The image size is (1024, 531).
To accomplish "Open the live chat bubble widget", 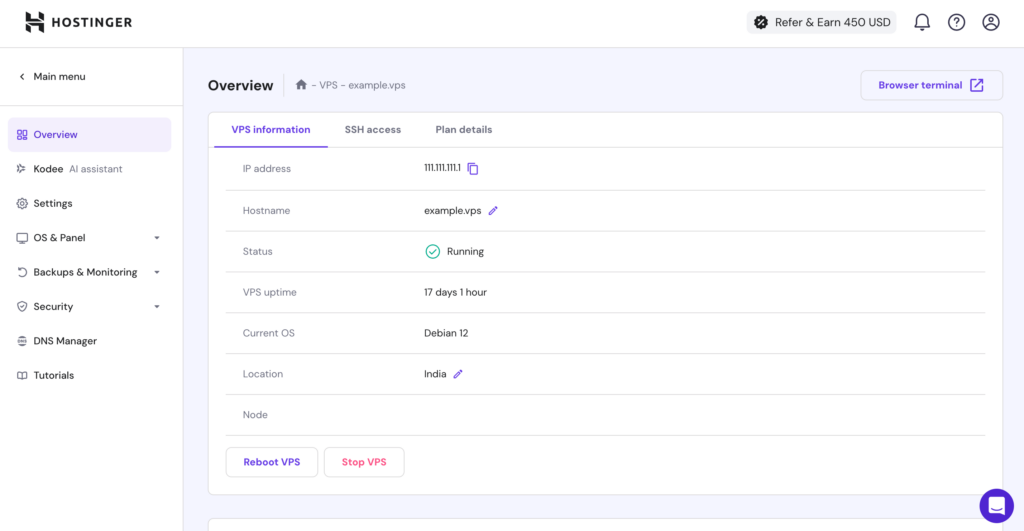I will pos(996,506).
